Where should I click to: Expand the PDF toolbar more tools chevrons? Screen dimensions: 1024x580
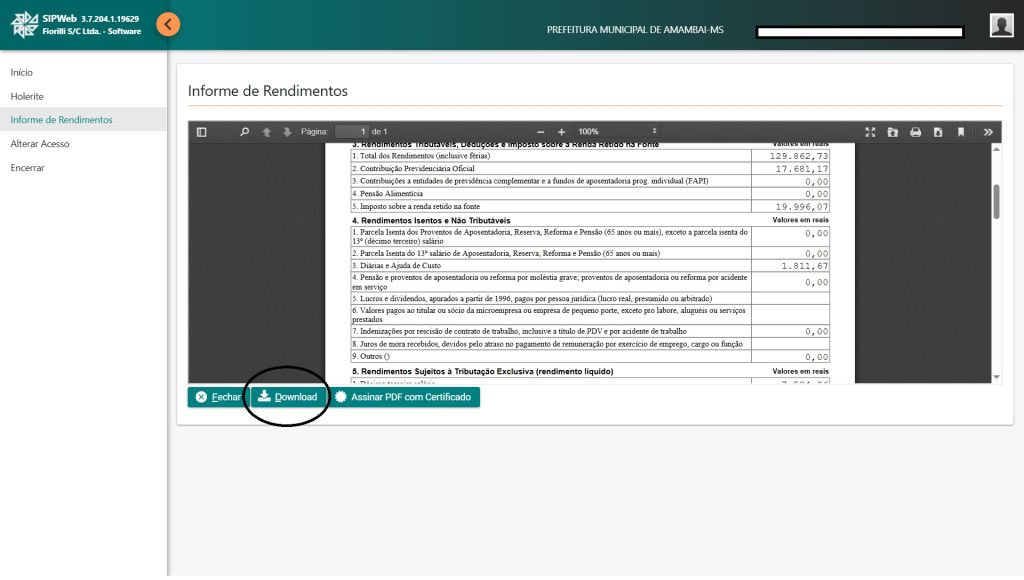coord(988,132)
